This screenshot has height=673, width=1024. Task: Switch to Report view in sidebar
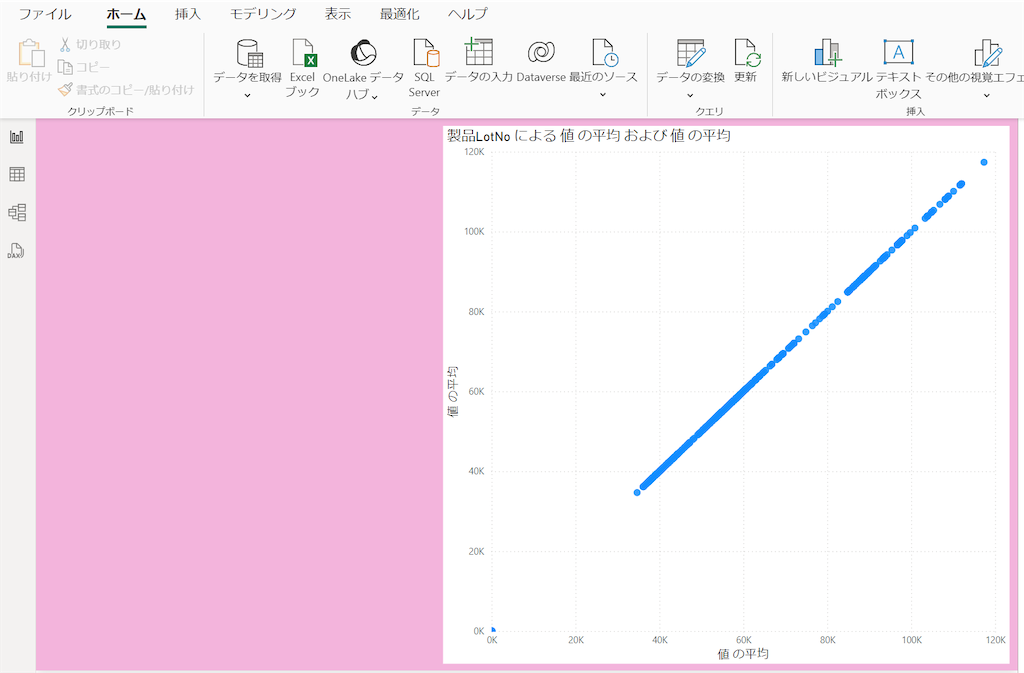[17, 136]
